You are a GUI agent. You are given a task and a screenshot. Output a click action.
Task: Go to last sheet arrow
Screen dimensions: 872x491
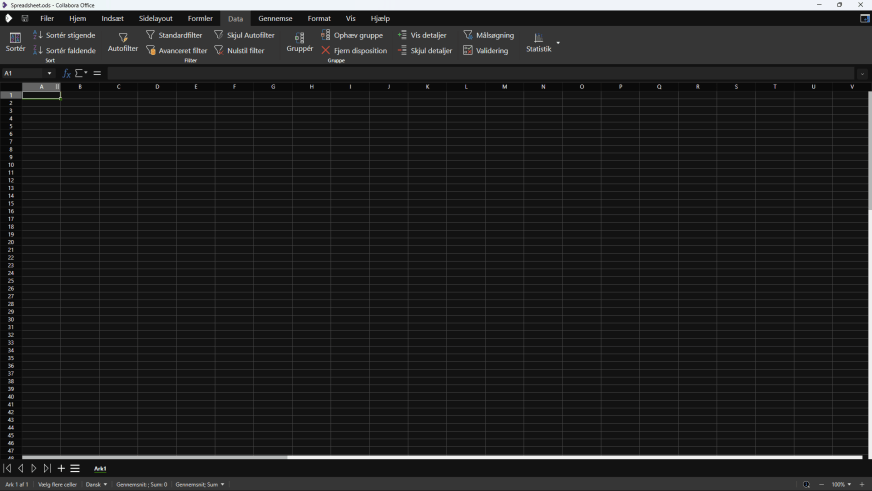tap(47, 468)
